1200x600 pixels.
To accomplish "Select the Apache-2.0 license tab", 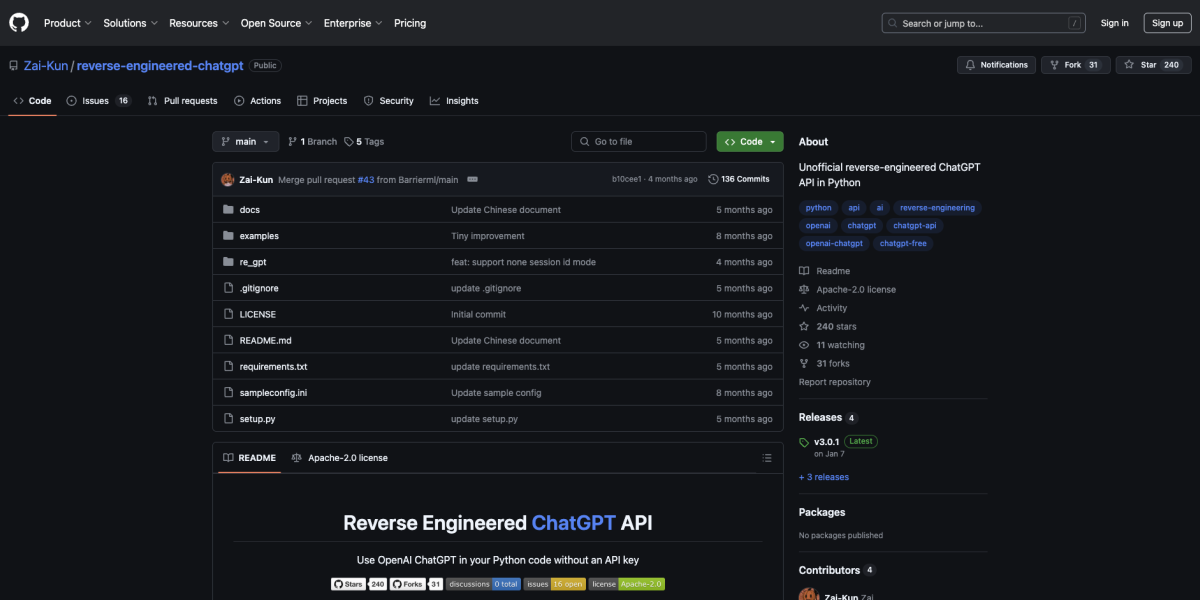I will (x=339, y=458).
